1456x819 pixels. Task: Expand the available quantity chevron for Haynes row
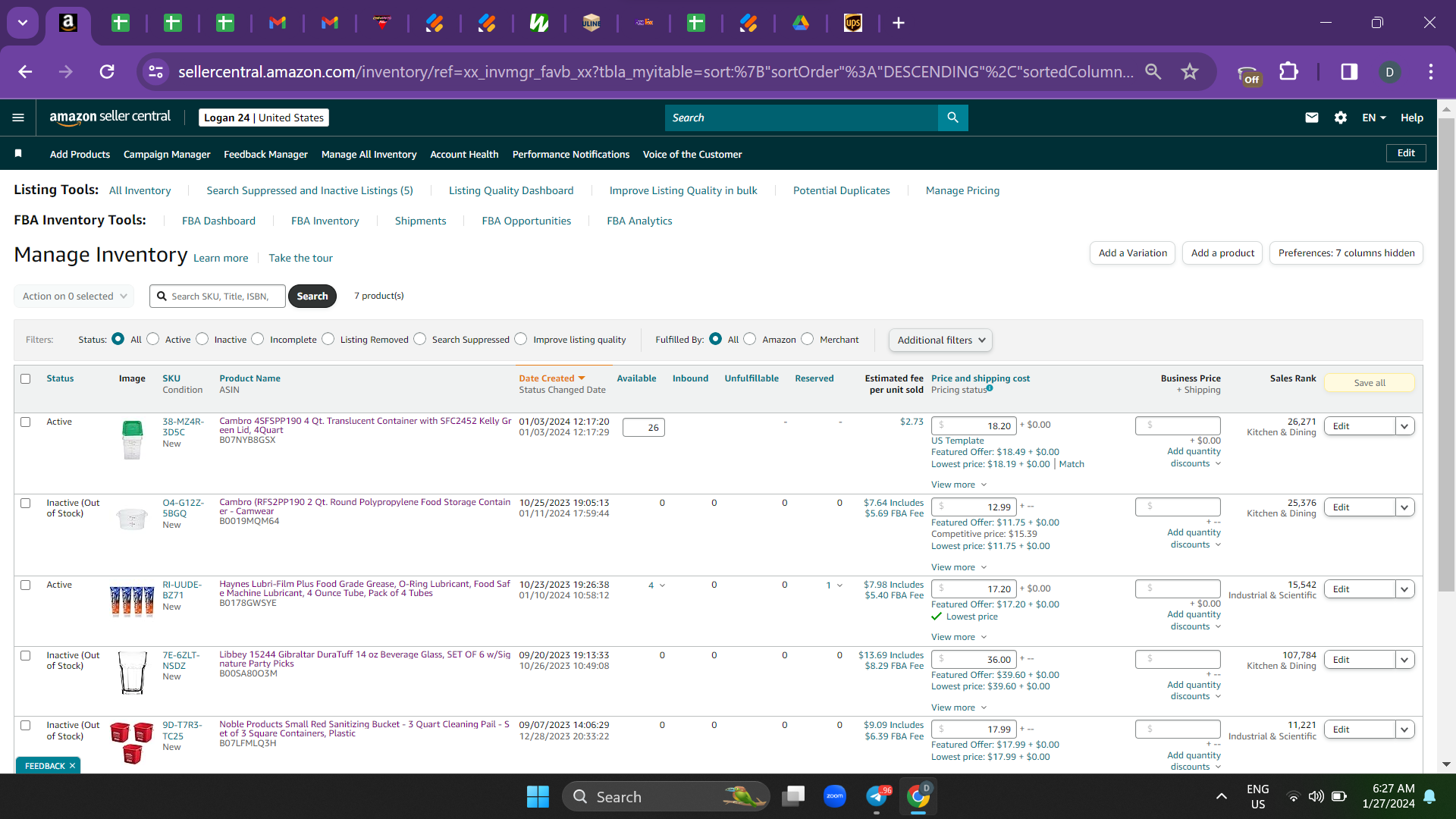[662, 585]
